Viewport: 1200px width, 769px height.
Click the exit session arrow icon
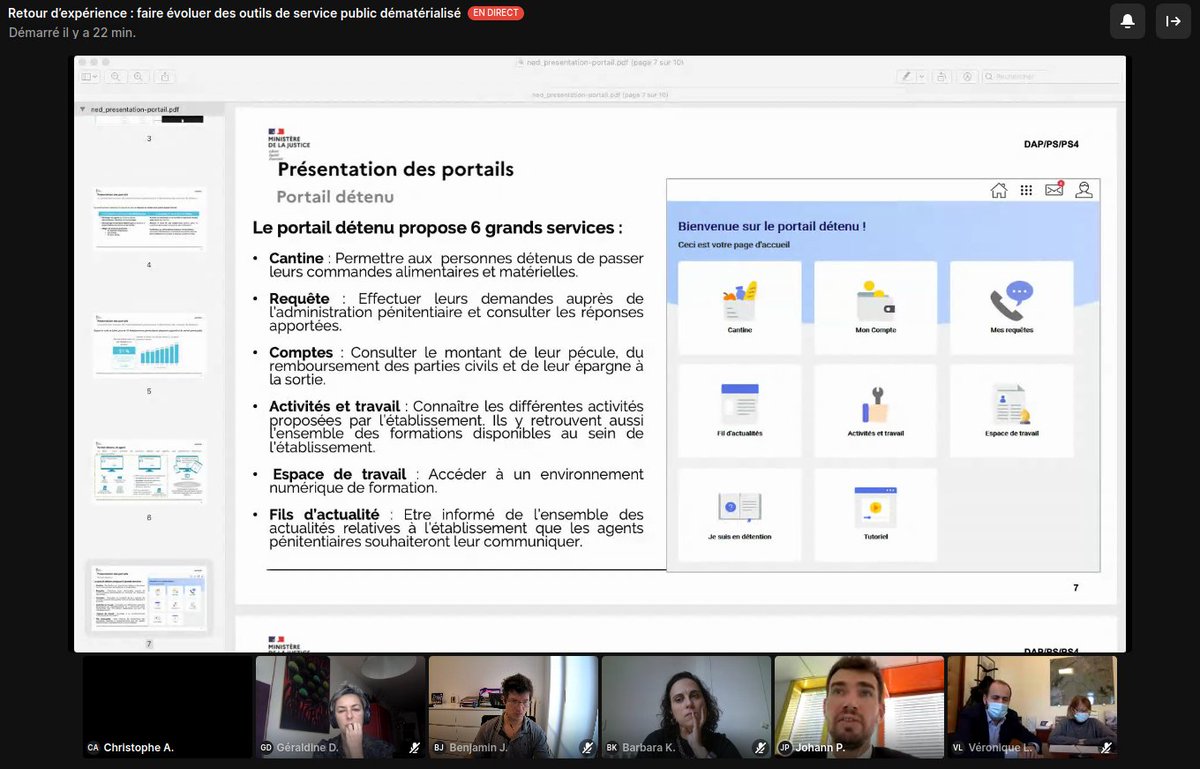click(1173, 21)
